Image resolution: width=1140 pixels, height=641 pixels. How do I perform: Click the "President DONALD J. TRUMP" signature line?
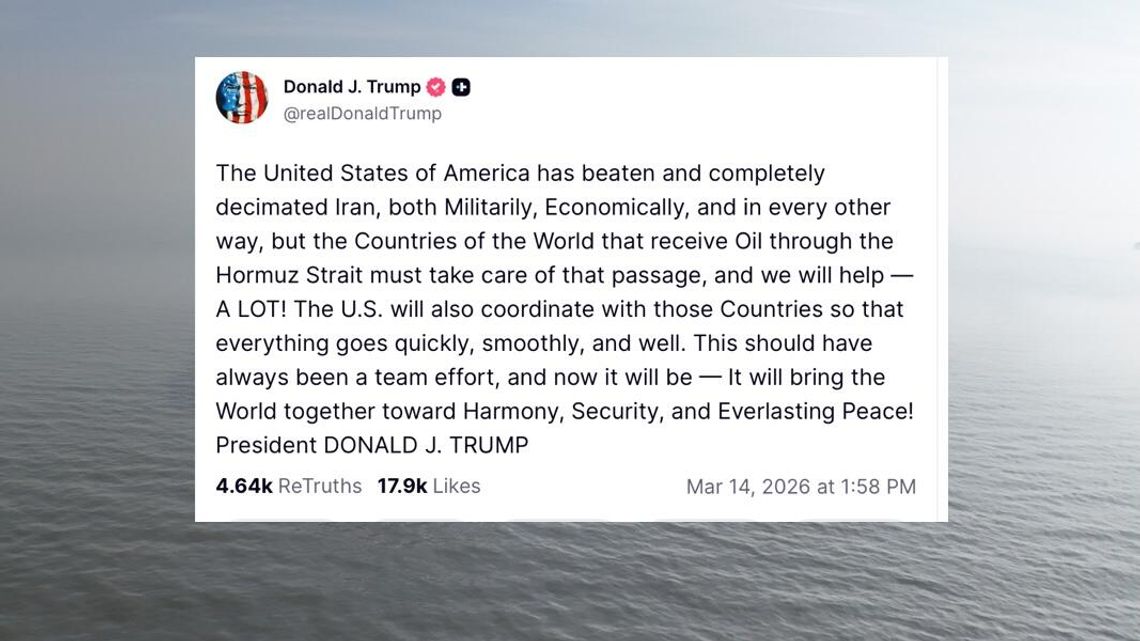point(372,446)
